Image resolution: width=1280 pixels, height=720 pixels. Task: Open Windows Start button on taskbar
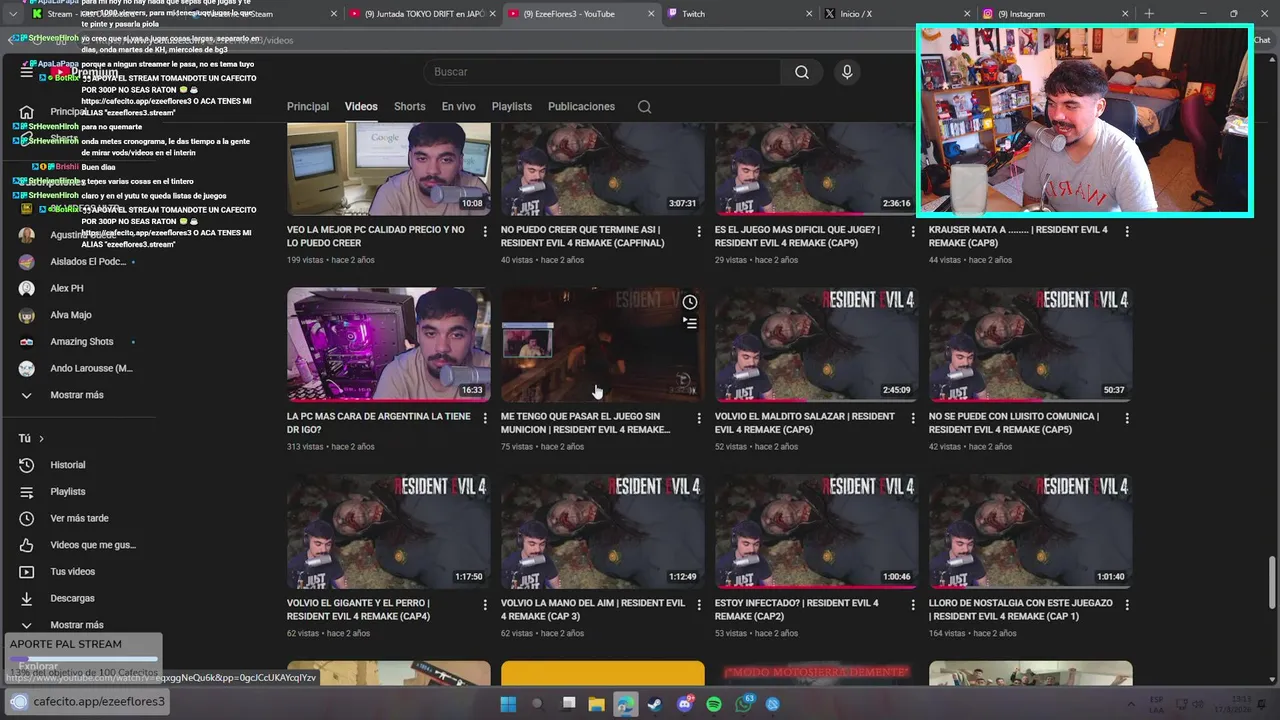coord(508,704)
